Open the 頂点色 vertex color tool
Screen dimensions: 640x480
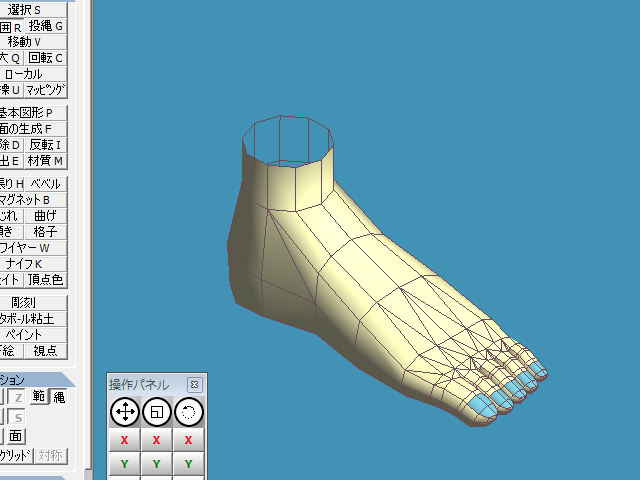click(46, 280)
